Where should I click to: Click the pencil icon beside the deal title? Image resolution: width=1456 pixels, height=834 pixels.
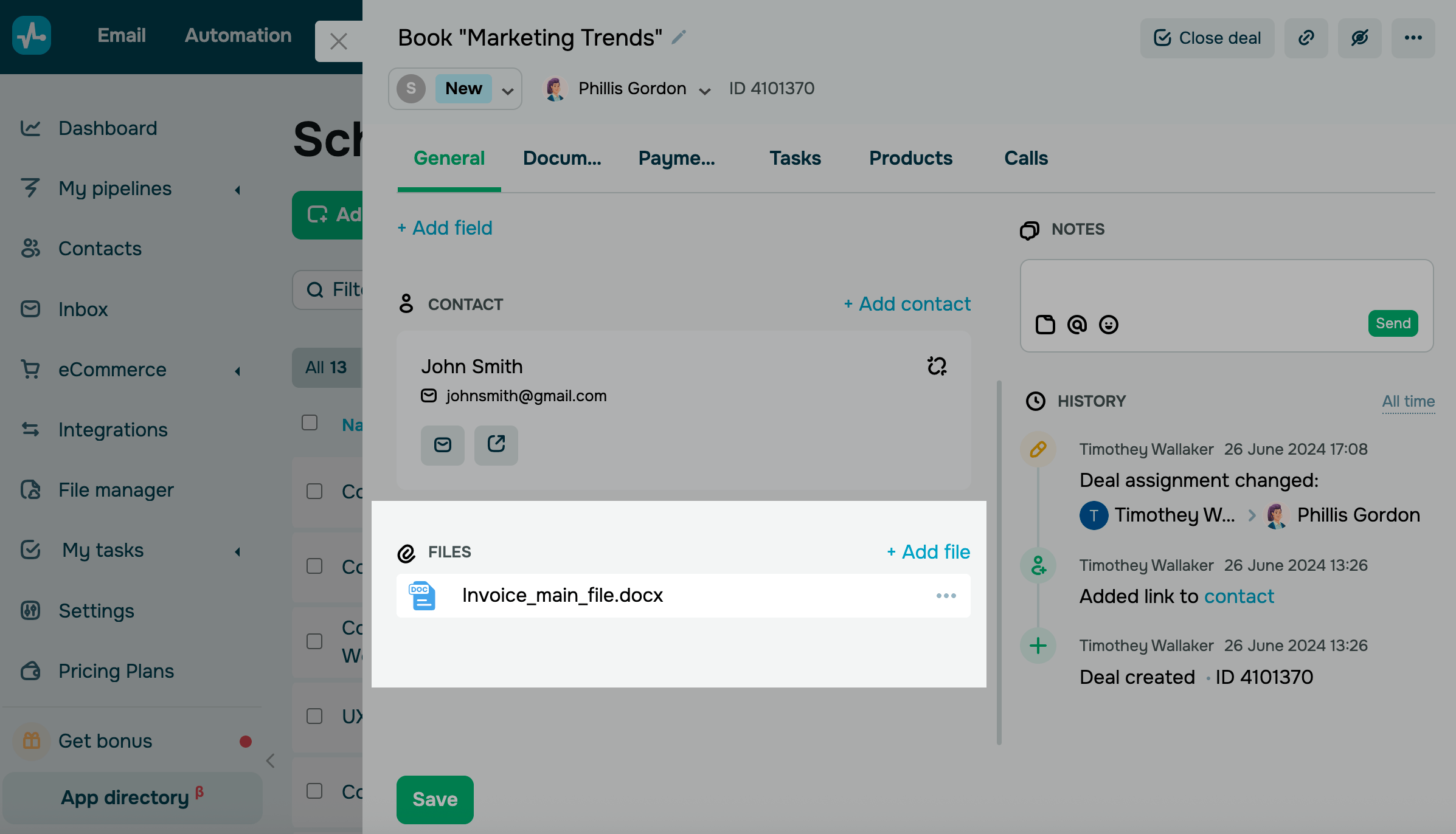[679, 38]
